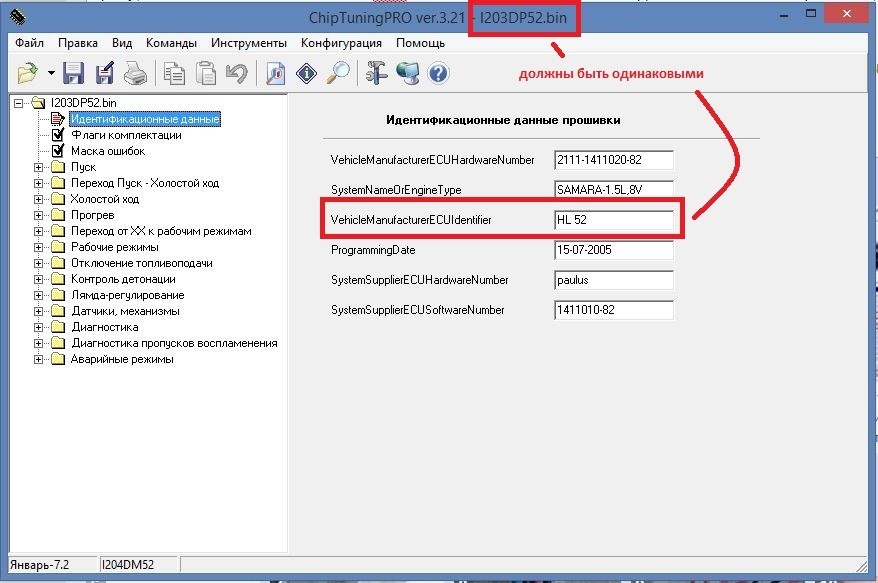The image size is (878, 583).
Task: Toggle the Флаги комплектации checkbox item
Action: tap(58, 135)
